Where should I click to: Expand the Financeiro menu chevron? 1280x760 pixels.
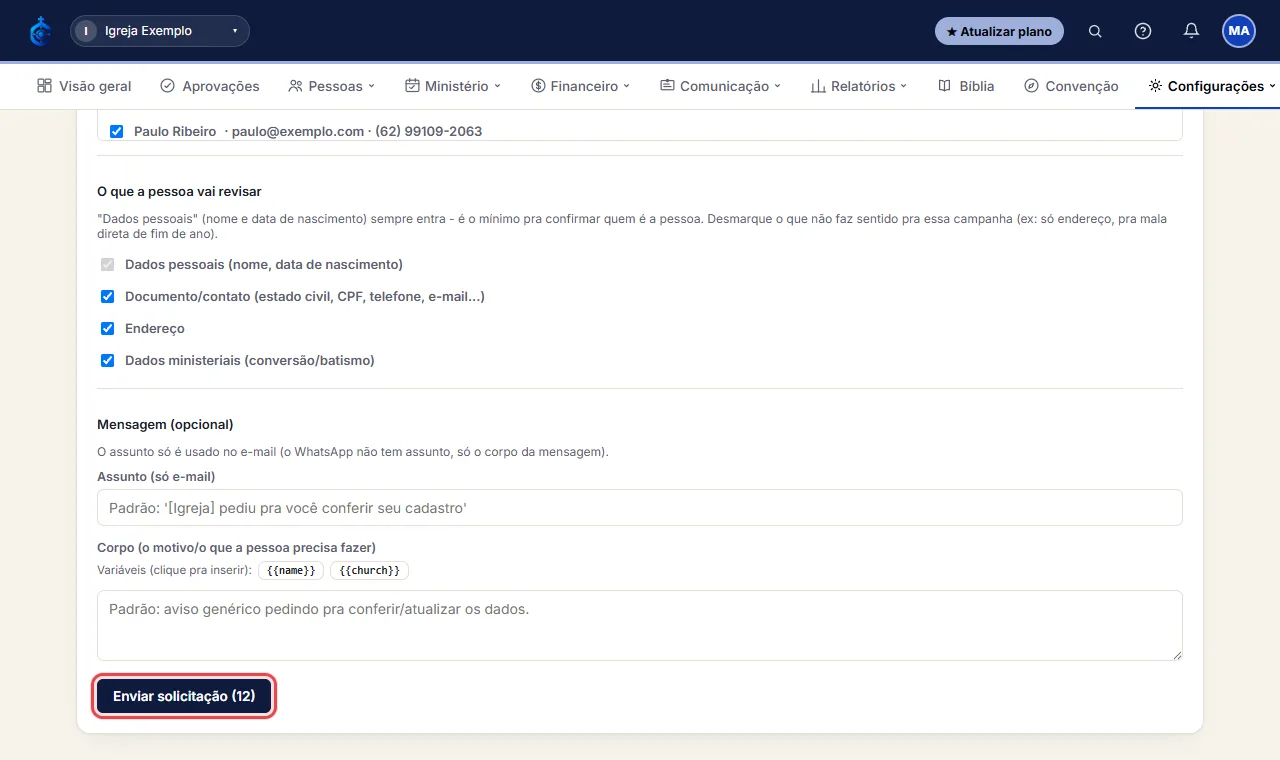point(627,86)
